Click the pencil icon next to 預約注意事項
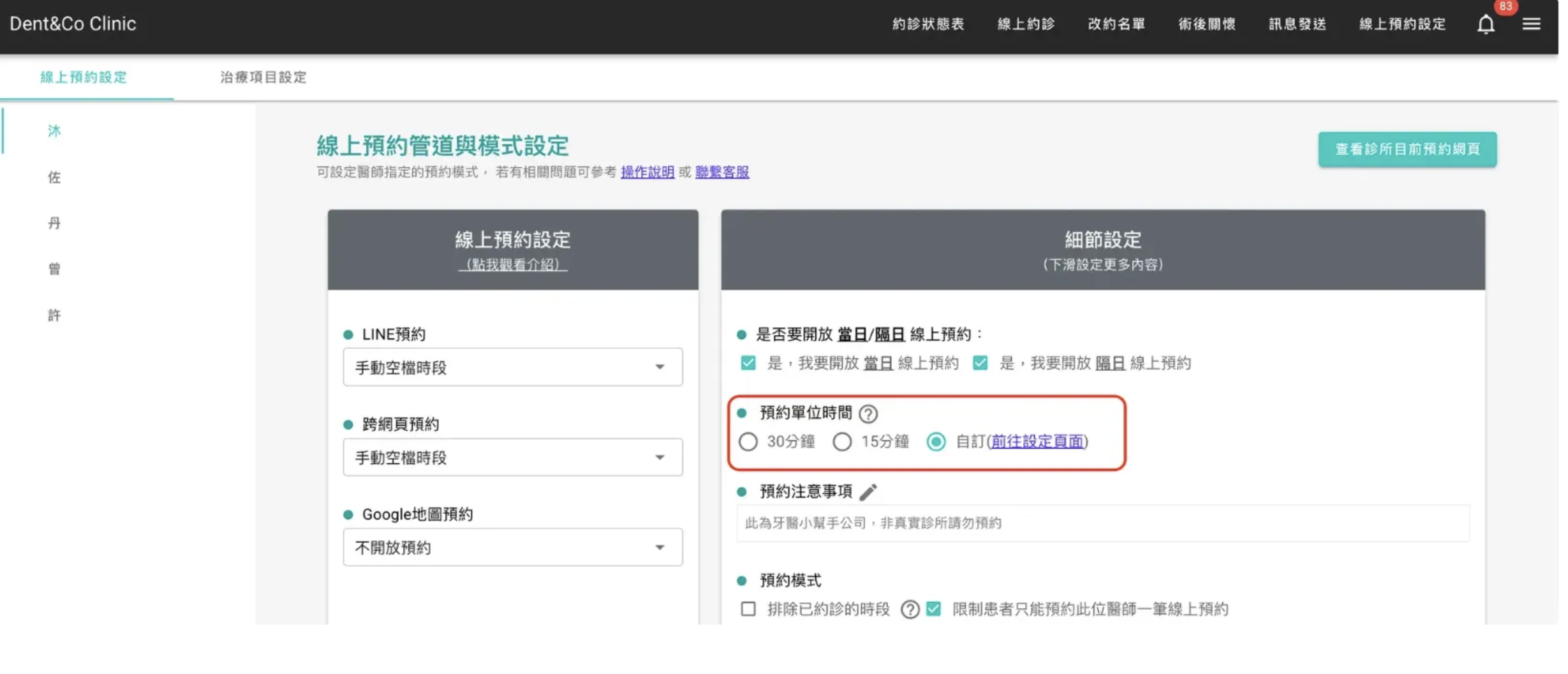 tap(868, 491)
